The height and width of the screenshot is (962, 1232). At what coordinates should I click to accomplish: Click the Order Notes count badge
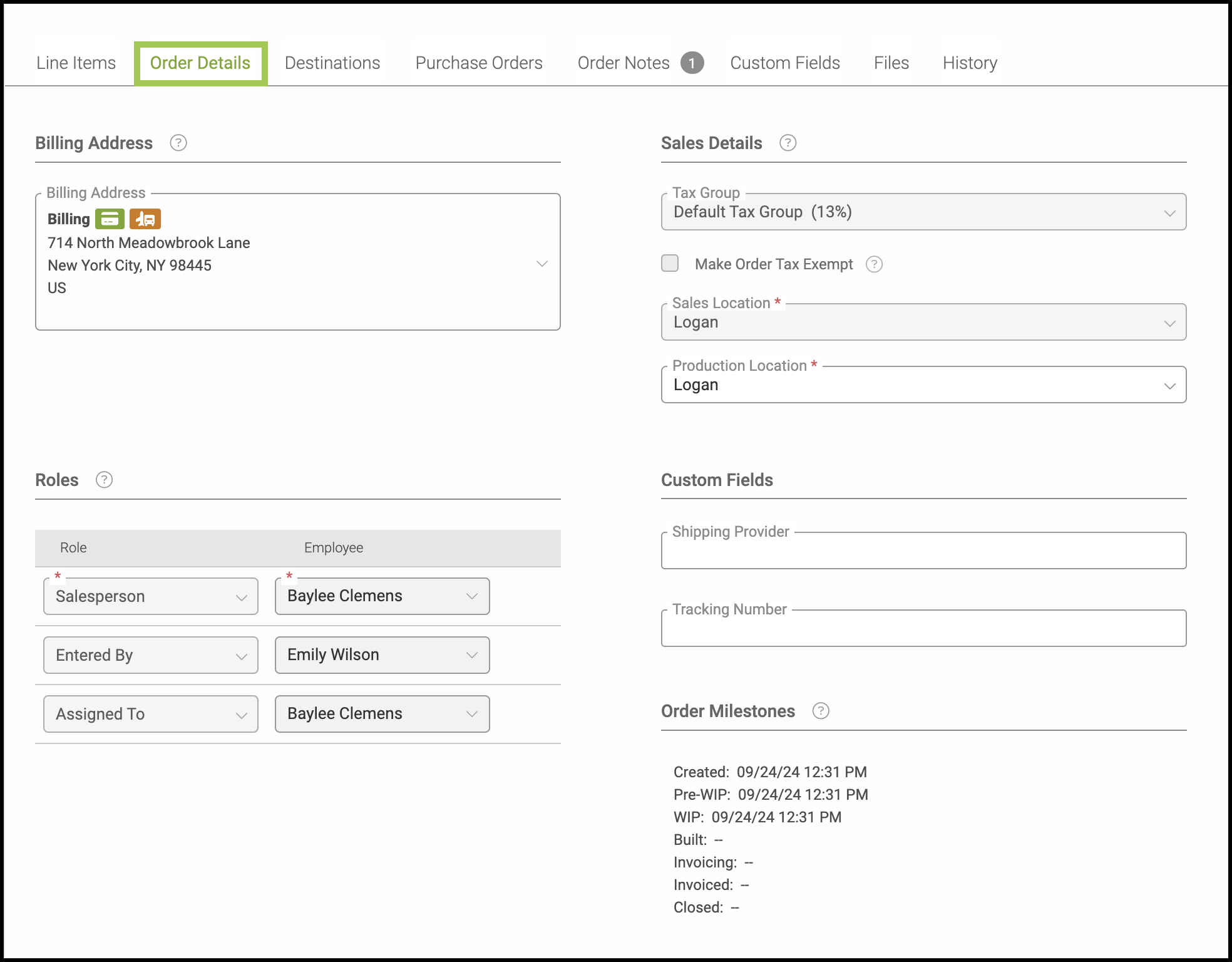click(x=692, y=63)
